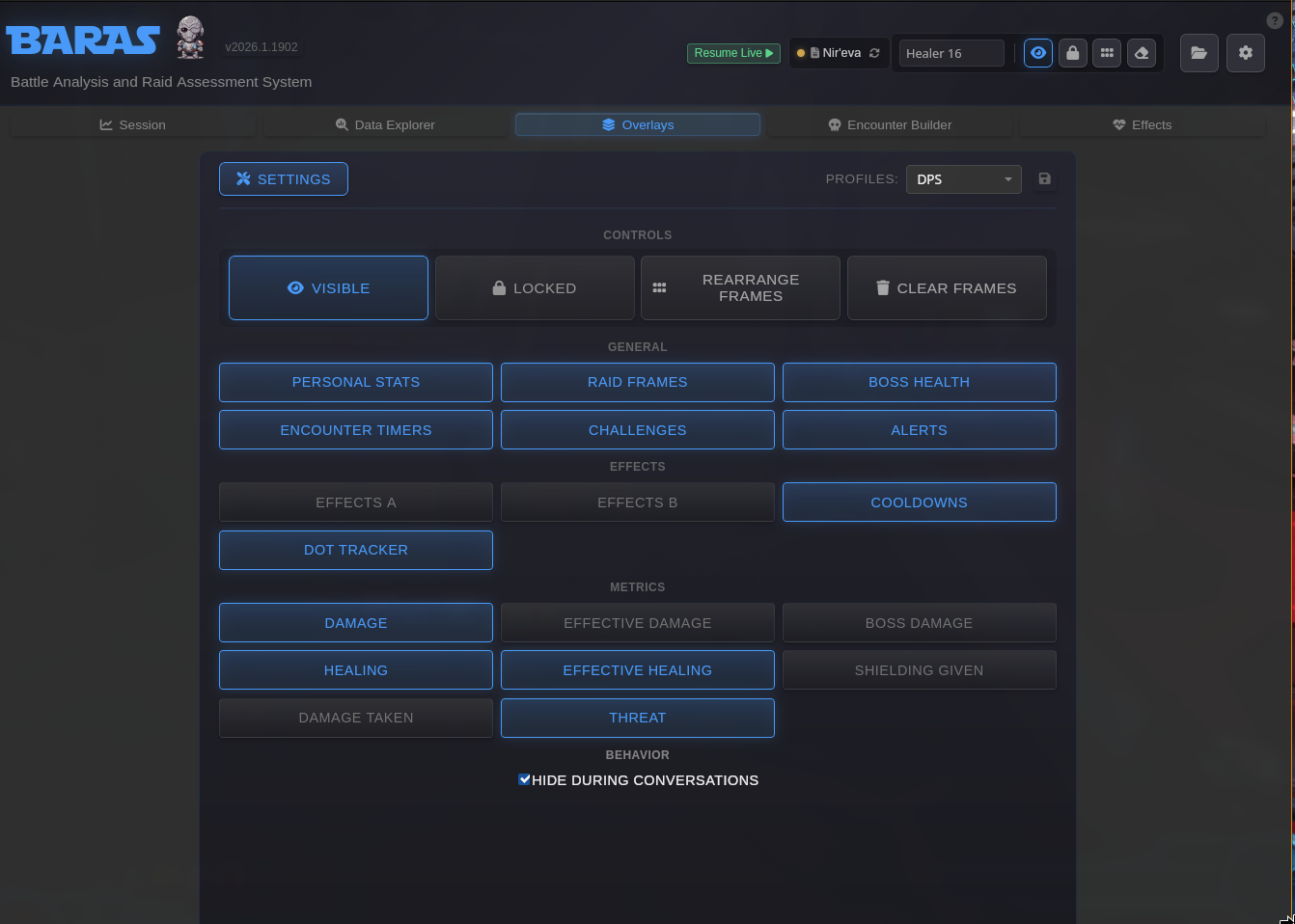This screenshot has height=924, width=1295.
Task: Lock the overlays using the padlock icon
Action: pos(1072,53)
